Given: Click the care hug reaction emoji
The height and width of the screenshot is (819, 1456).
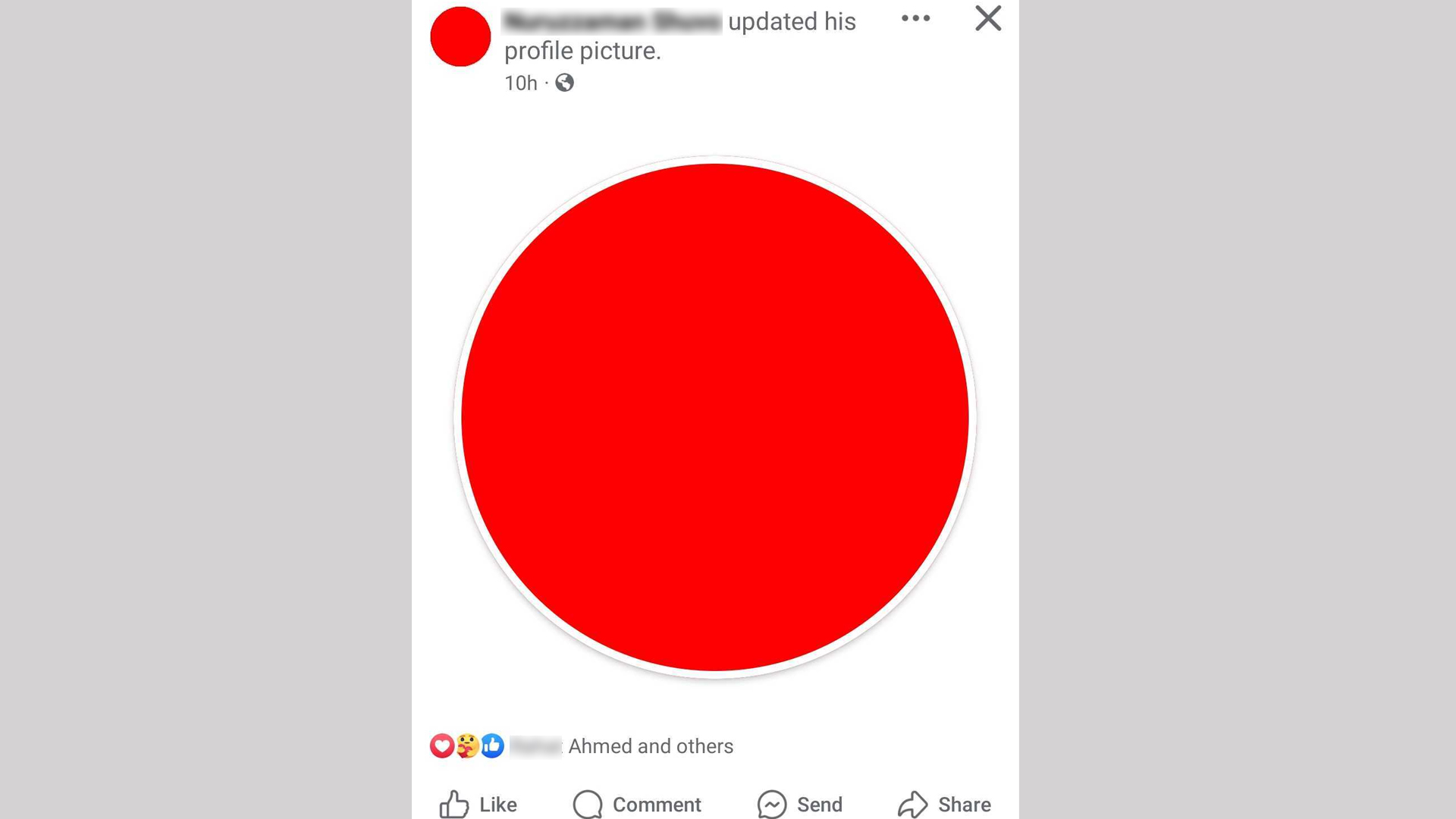Looking at the screenshot, I should tap(467, 746).
